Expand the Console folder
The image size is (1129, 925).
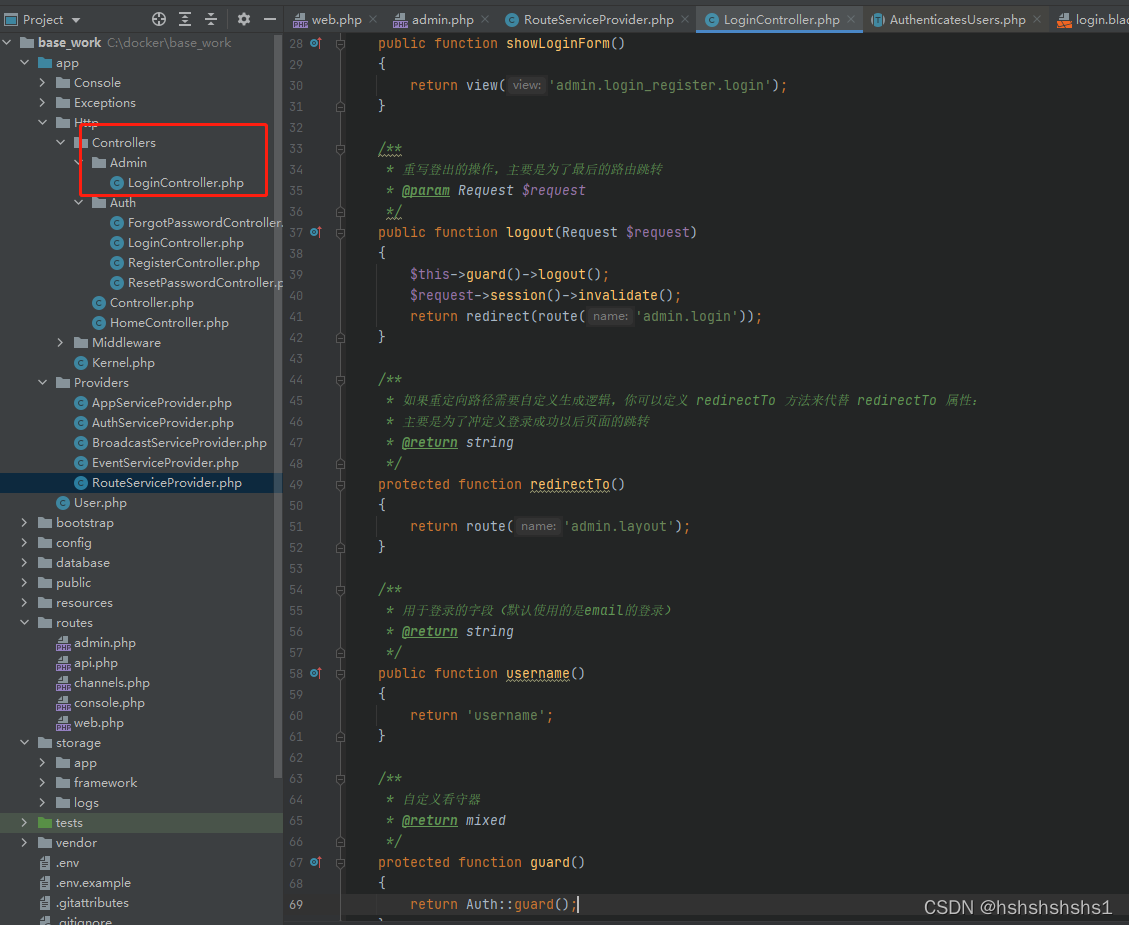point(42,83)
